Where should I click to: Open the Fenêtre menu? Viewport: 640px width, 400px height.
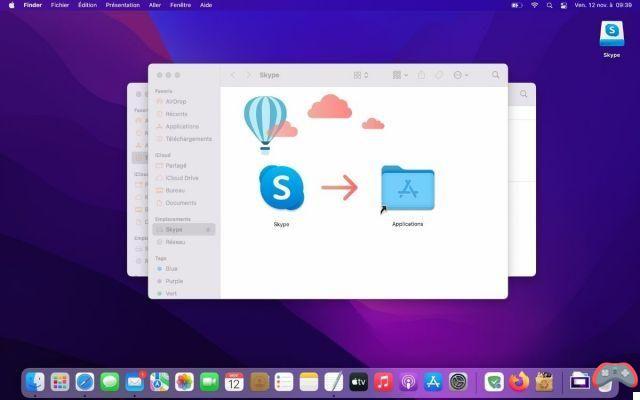(180, 5)
